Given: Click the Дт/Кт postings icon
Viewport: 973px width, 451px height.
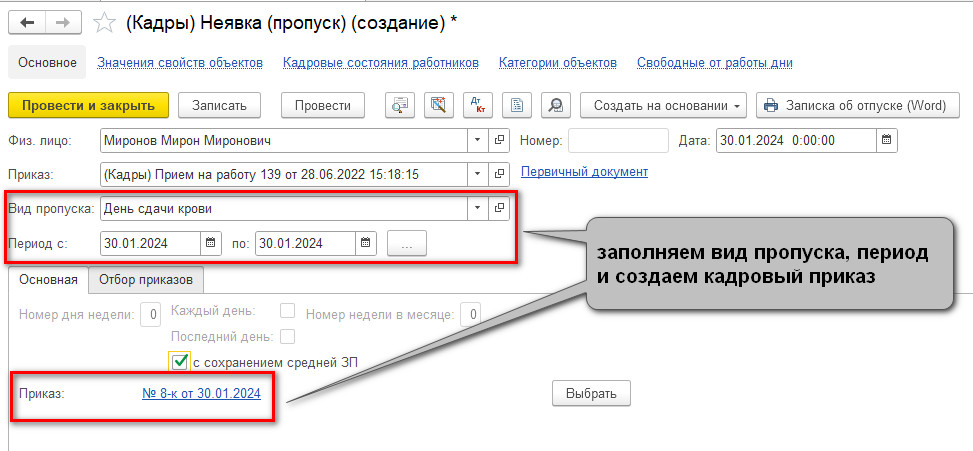Looking at the screenshot, I should pyautogui.click(x=476, y=105).
